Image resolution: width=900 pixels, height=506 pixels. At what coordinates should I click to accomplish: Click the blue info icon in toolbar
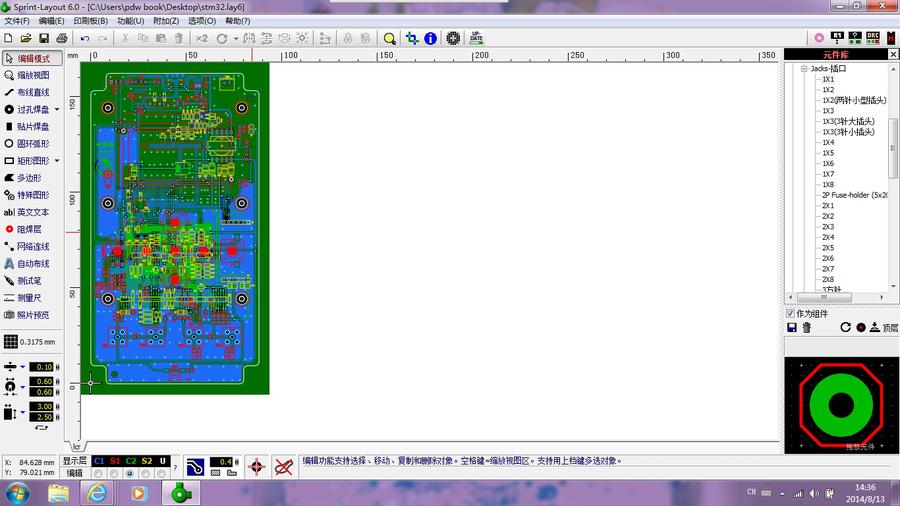(x=431, y=38)
